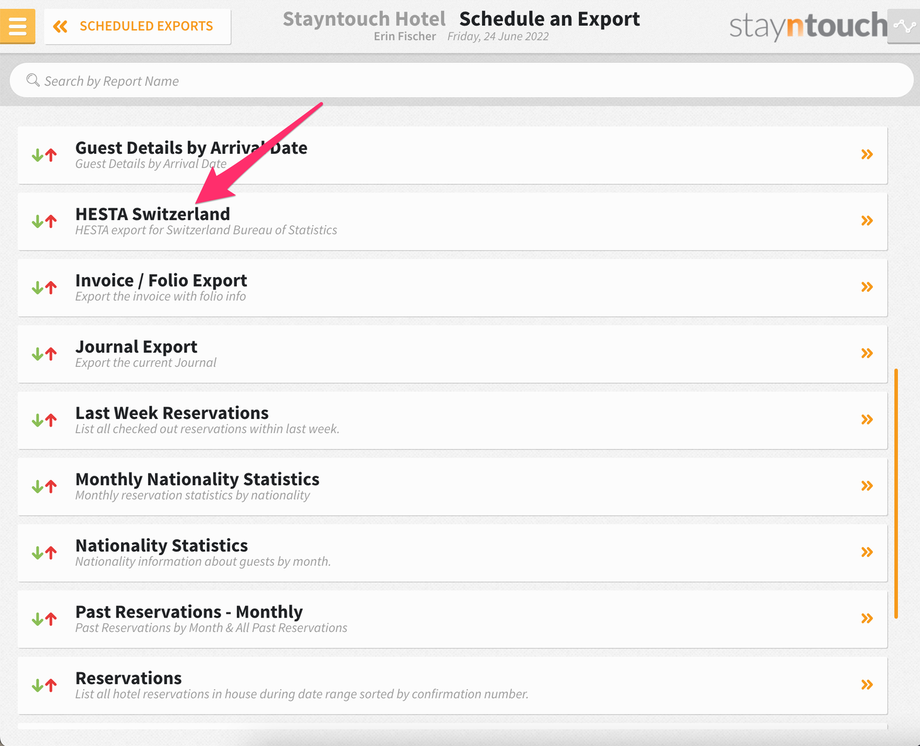This screenshot has height=746, width=920.
Task: Select the Journal Export title
Action: [x=136, y=347]
